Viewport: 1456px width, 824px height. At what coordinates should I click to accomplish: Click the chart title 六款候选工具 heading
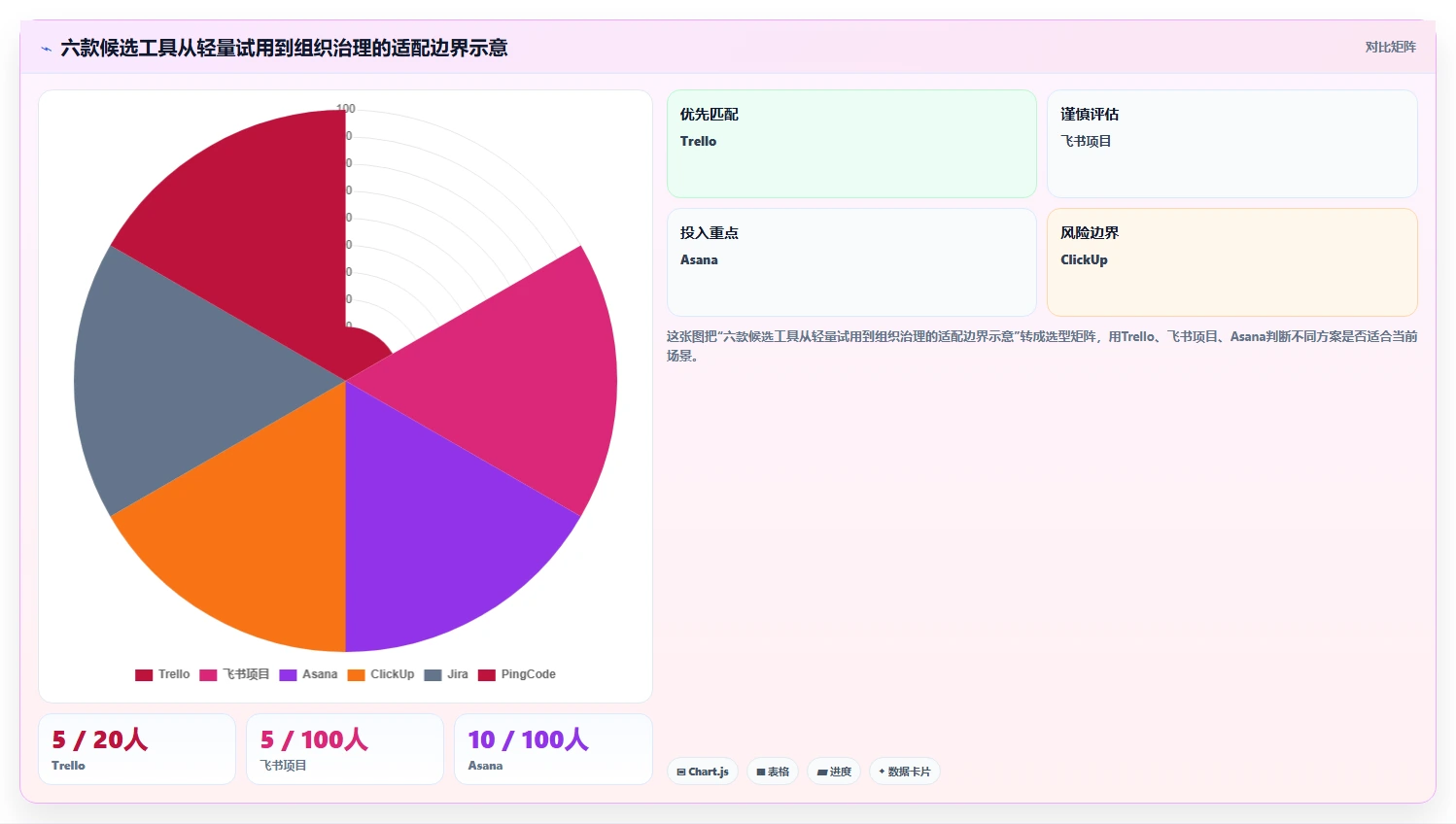[x=284, y=48]
